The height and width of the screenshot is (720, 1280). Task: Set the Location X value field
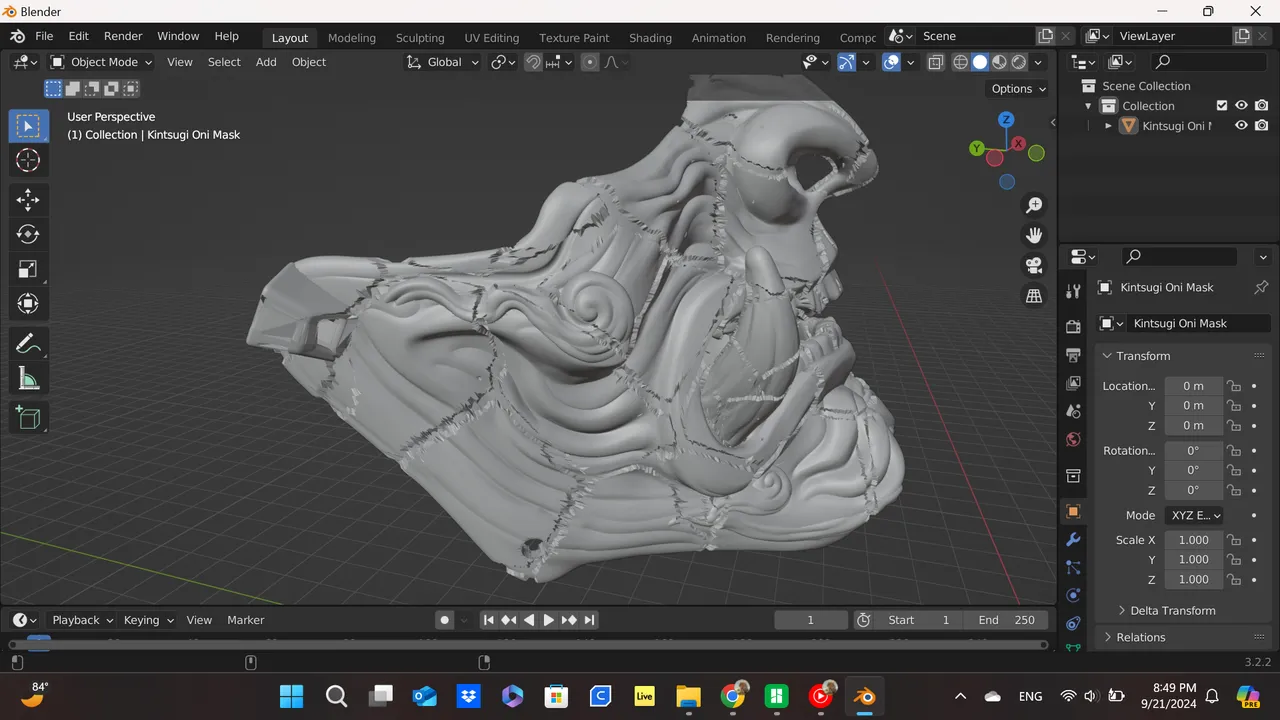pyautogui.click(x=1193, y=386)
